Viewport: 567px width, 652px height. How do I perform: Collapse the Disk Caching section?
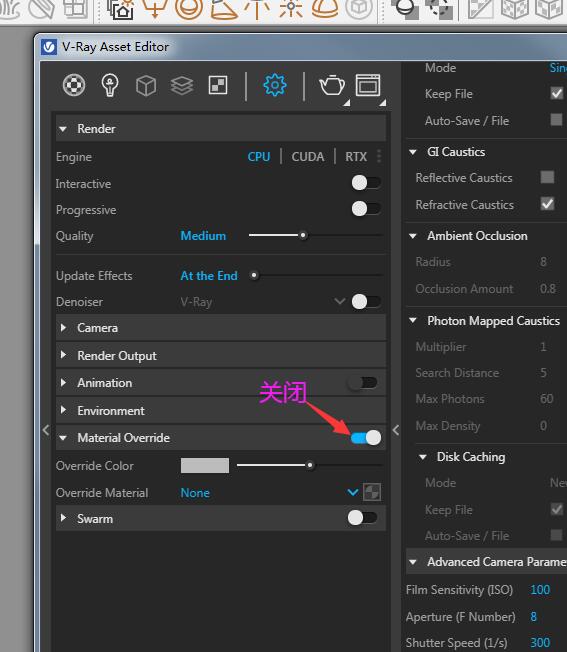(423, 457)
